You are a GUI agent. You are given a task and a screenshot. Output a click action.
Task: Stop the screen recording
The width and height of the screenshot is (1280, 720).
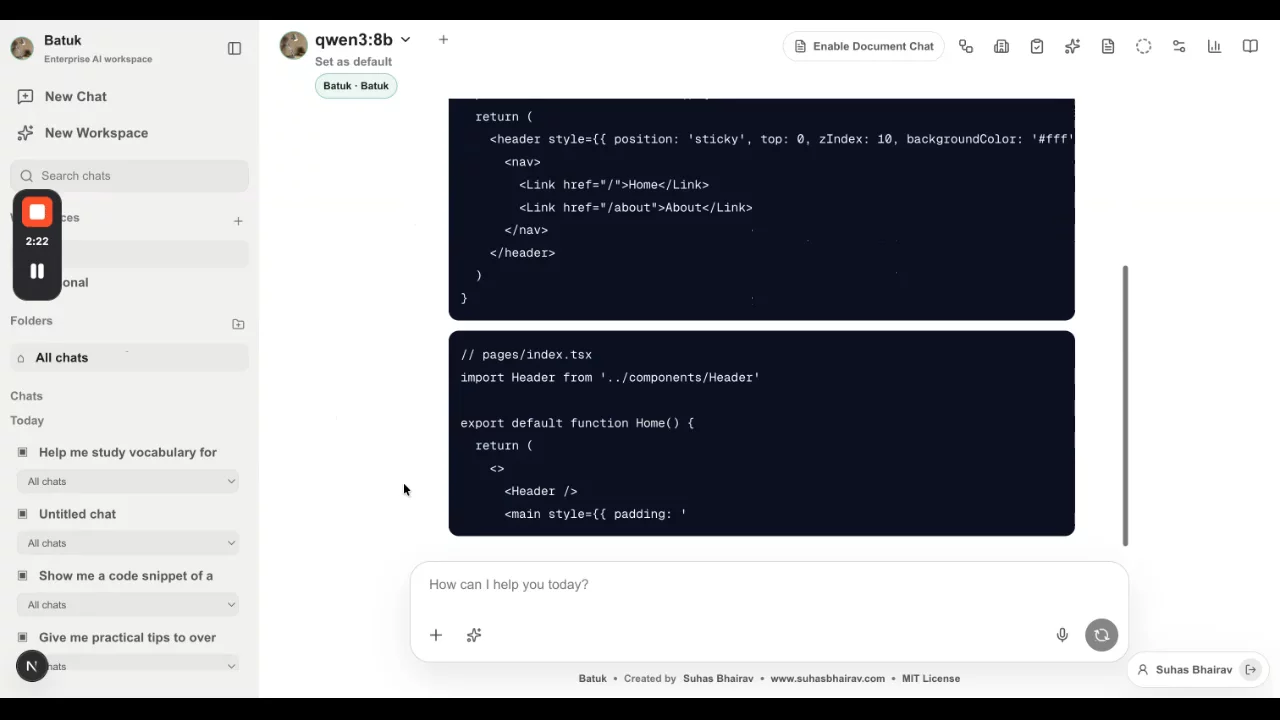click(x=37, y=212)
